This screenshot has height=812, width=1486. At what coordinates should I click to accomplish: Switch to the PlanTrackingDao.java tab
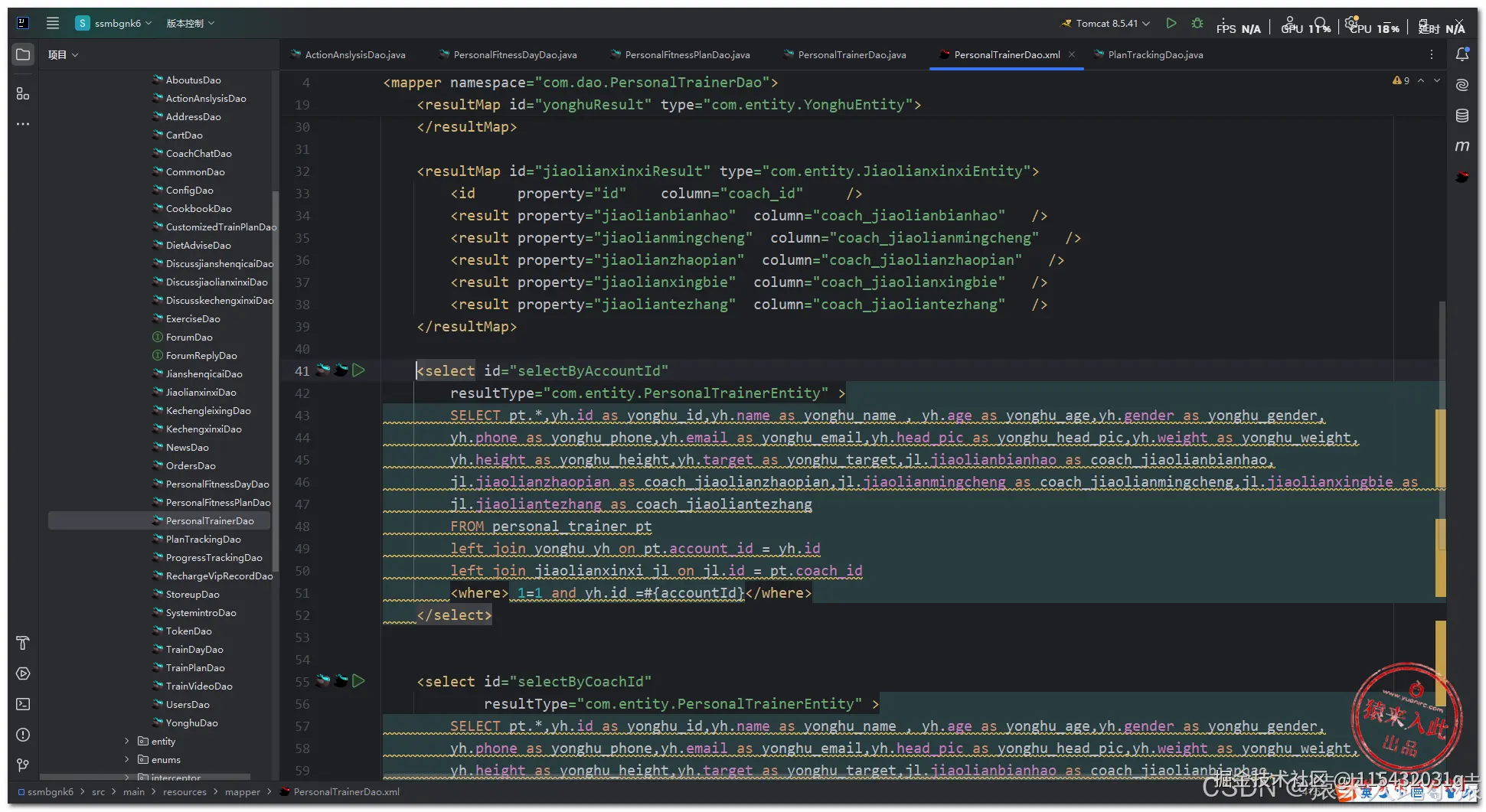click(x=1155, y=55)
